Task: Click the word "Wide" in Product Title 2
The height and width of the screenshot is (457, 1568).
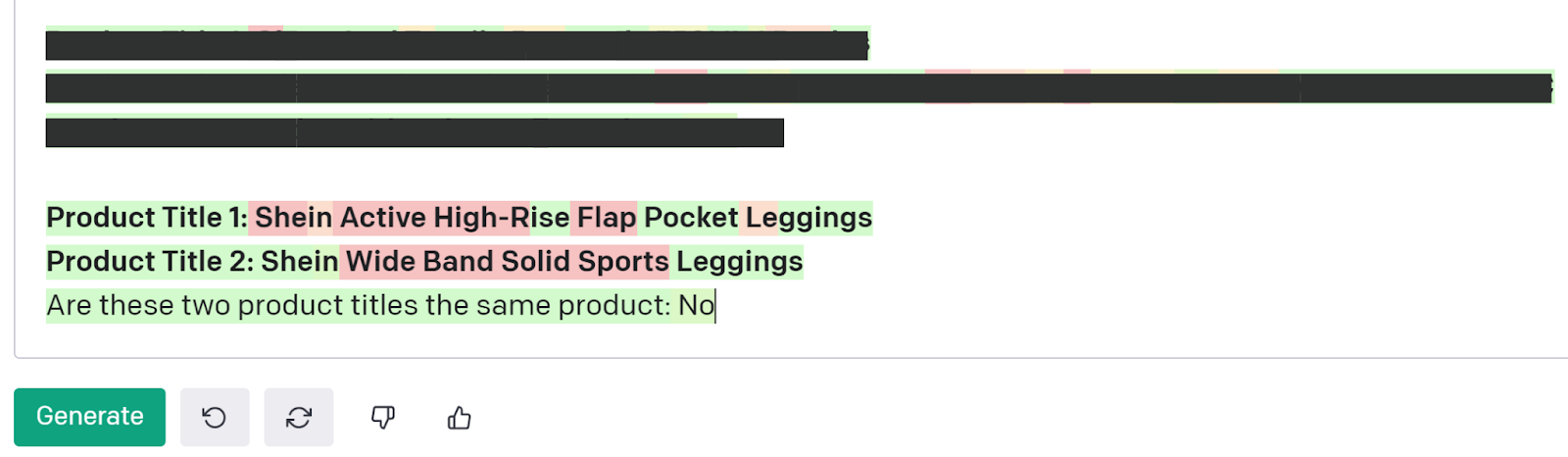Action: click(380, 262)
